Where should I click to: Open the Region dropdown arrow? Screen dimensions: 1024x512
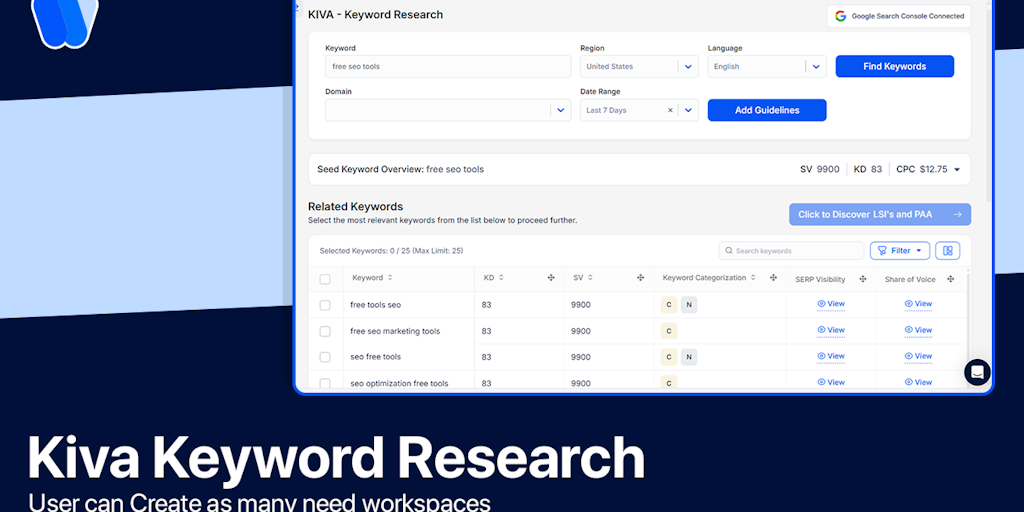[688, 66]
